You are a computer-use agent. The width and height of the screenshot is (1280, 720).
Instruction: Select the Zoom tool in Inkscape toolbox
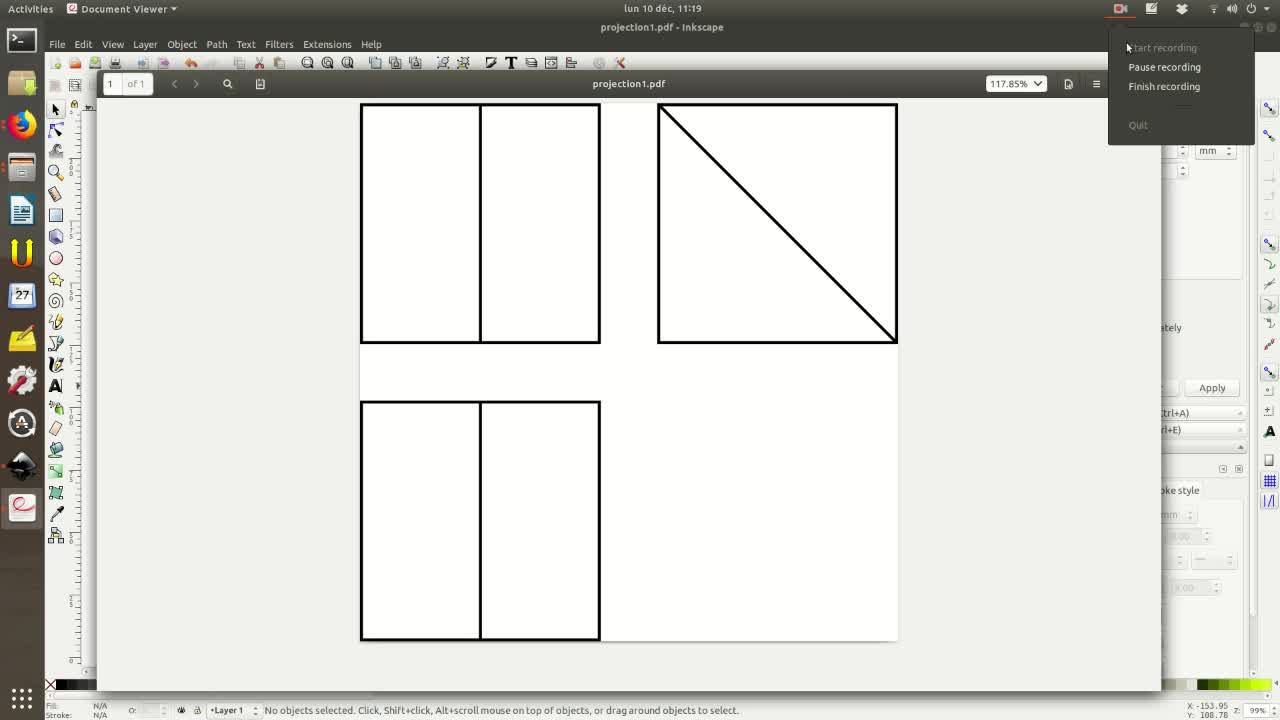click(x=56, y=172)
